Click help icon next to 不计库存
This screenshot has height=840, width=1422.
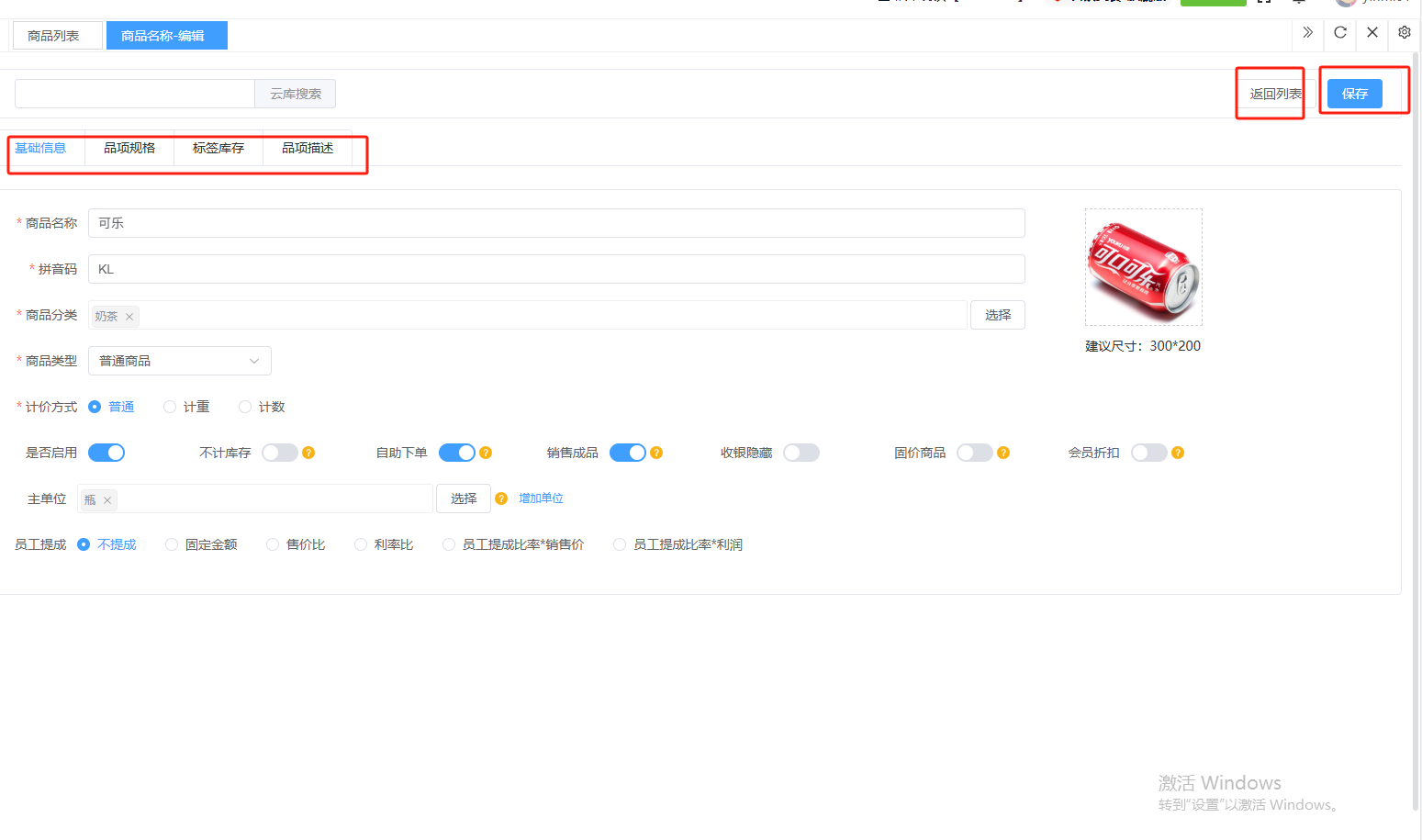click(308, 453)
